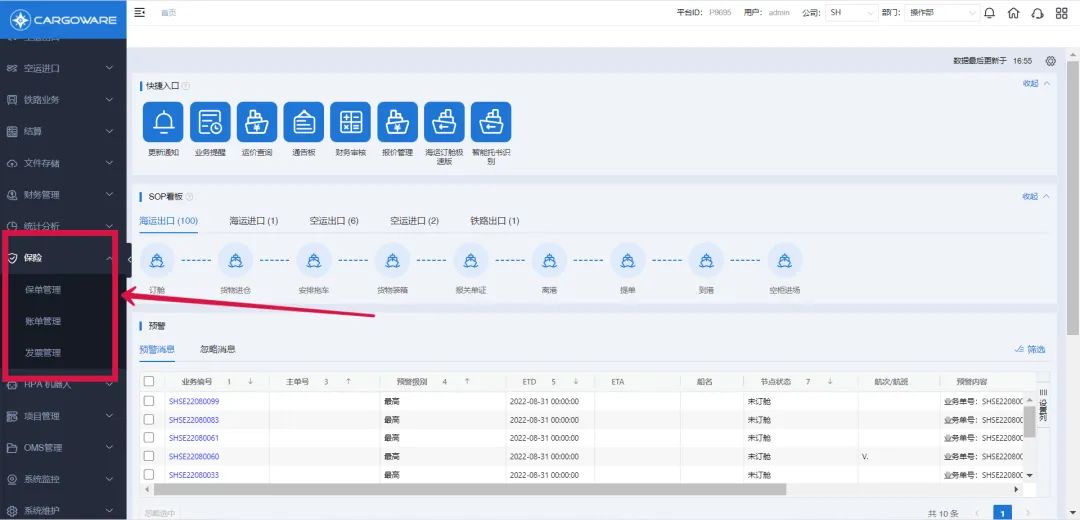
Task: Open the SHSE22080083 business number link
Action: click(x=193, y=420)
